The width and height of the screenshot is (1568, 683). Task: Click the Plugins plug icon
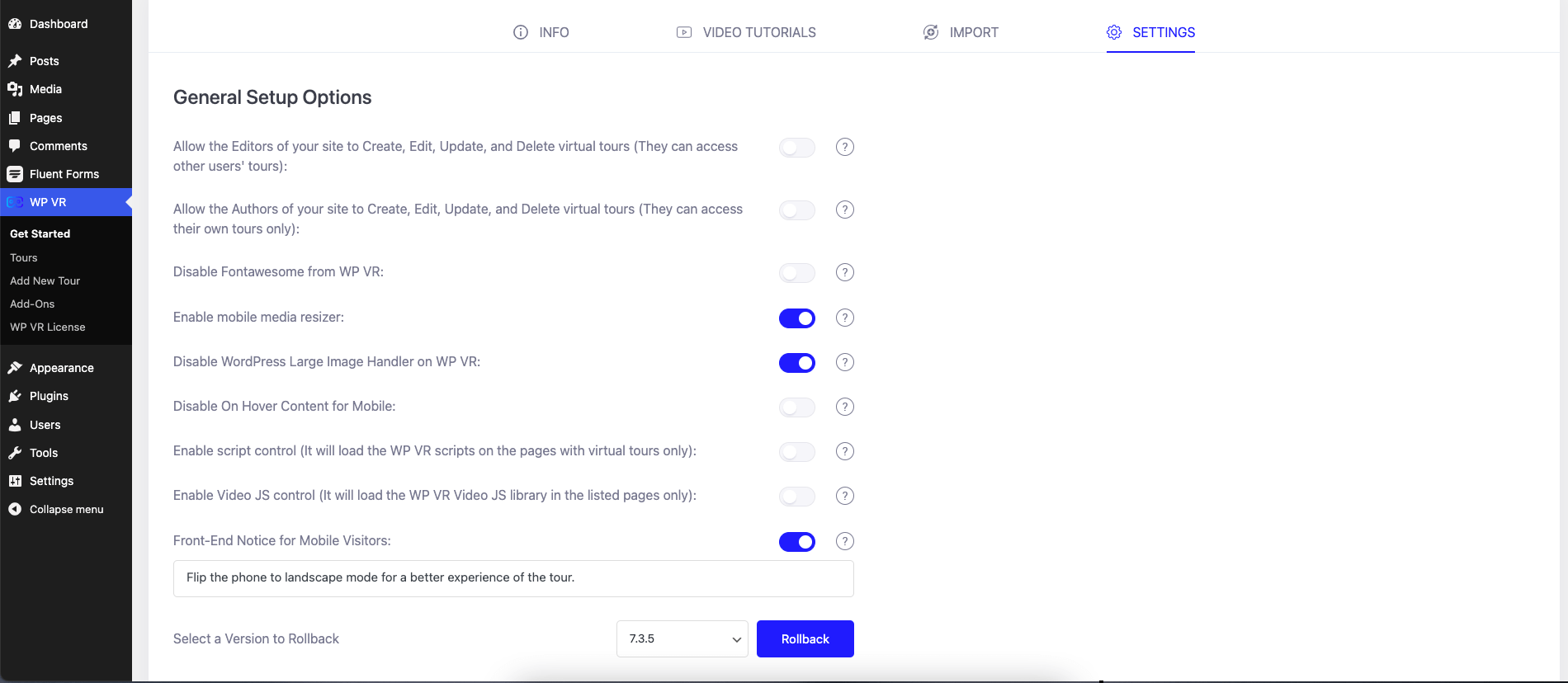point(15,396)
